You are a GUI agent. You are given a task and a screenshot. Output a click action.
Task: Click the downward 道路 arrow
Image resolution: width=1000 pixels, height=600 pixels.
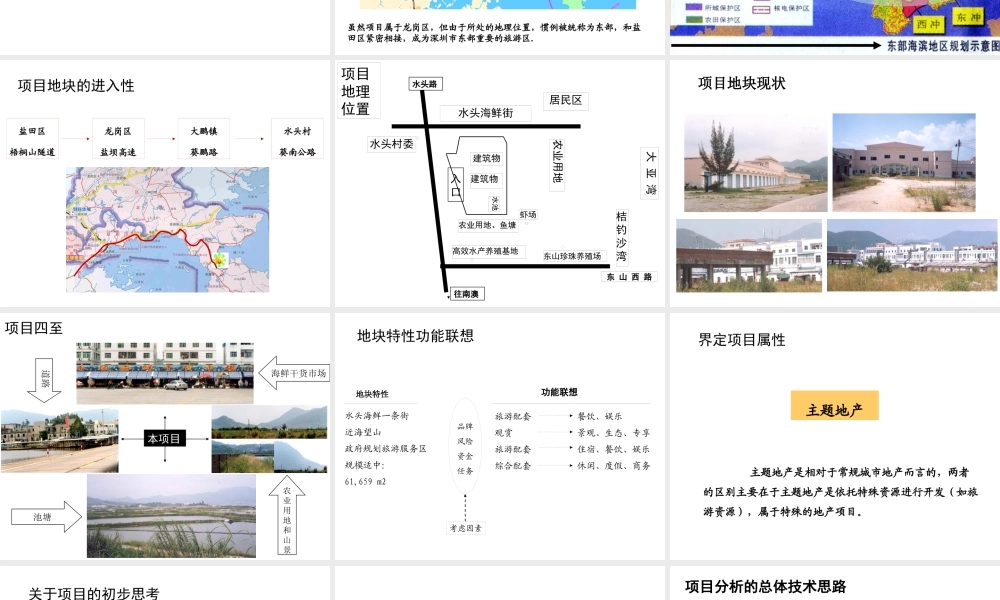pyautogui.click(x=45, y=380)
